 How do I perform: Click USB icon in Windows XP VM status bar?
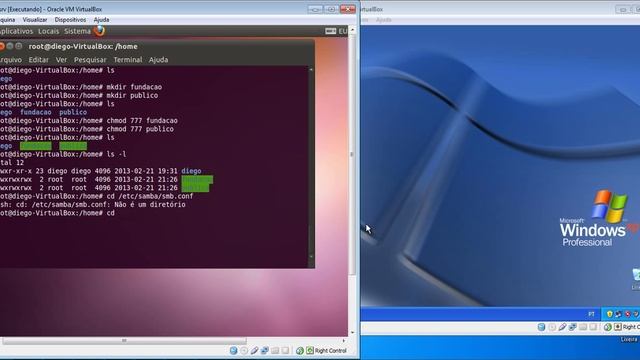[x=562, y=327]
